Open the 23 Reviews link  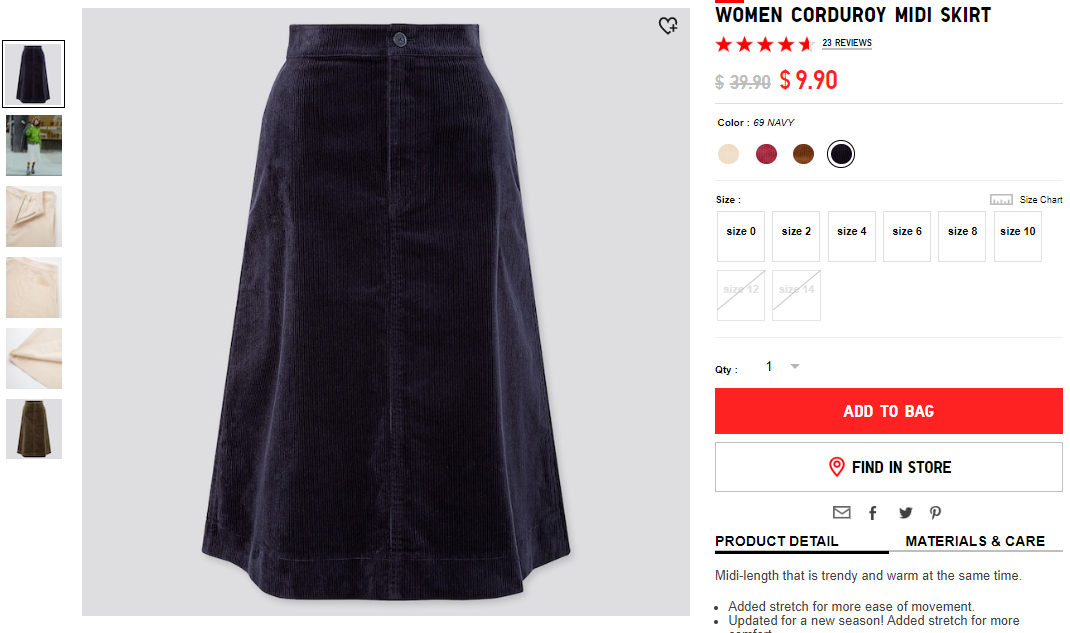(847, 43)
